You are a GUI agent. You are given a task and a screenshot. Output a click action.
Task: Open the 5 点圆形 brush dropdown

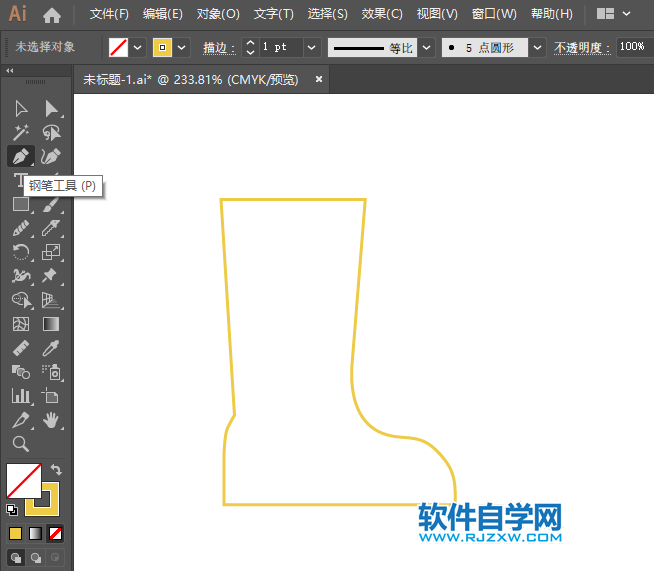[537, 47]
